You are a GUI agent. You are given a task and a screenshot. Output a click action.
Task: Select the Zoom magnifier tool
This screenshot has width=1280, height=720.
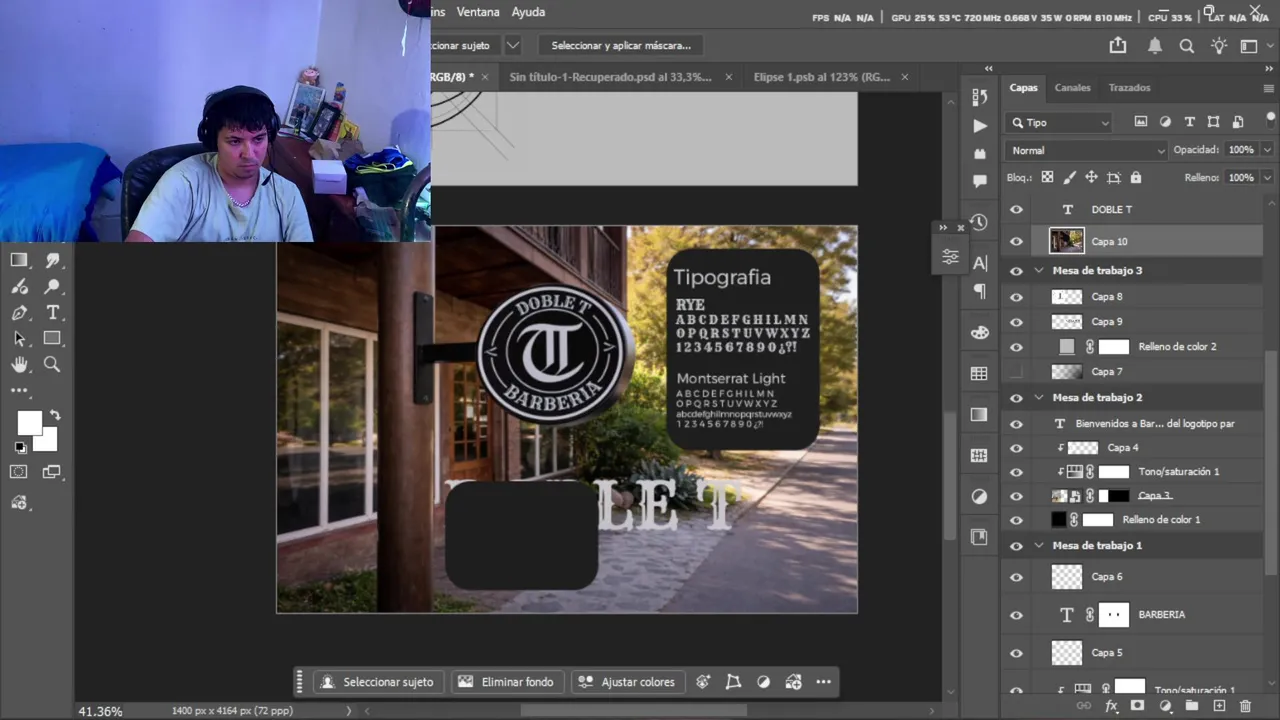52,365
